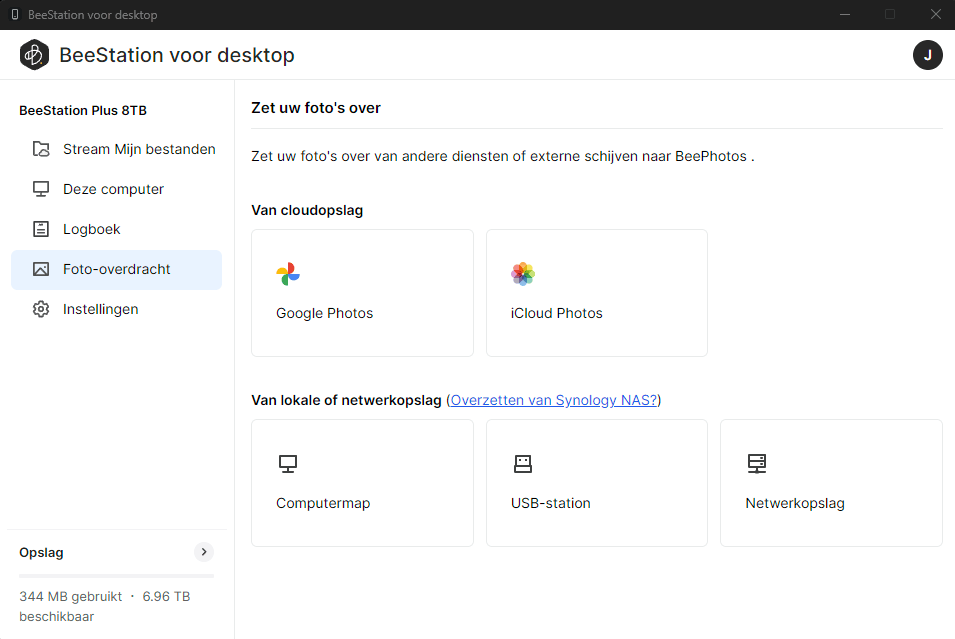The image size is (955, 639).
Task: Click the Google Photos pinwheel icon
Action: pos(287,274)
